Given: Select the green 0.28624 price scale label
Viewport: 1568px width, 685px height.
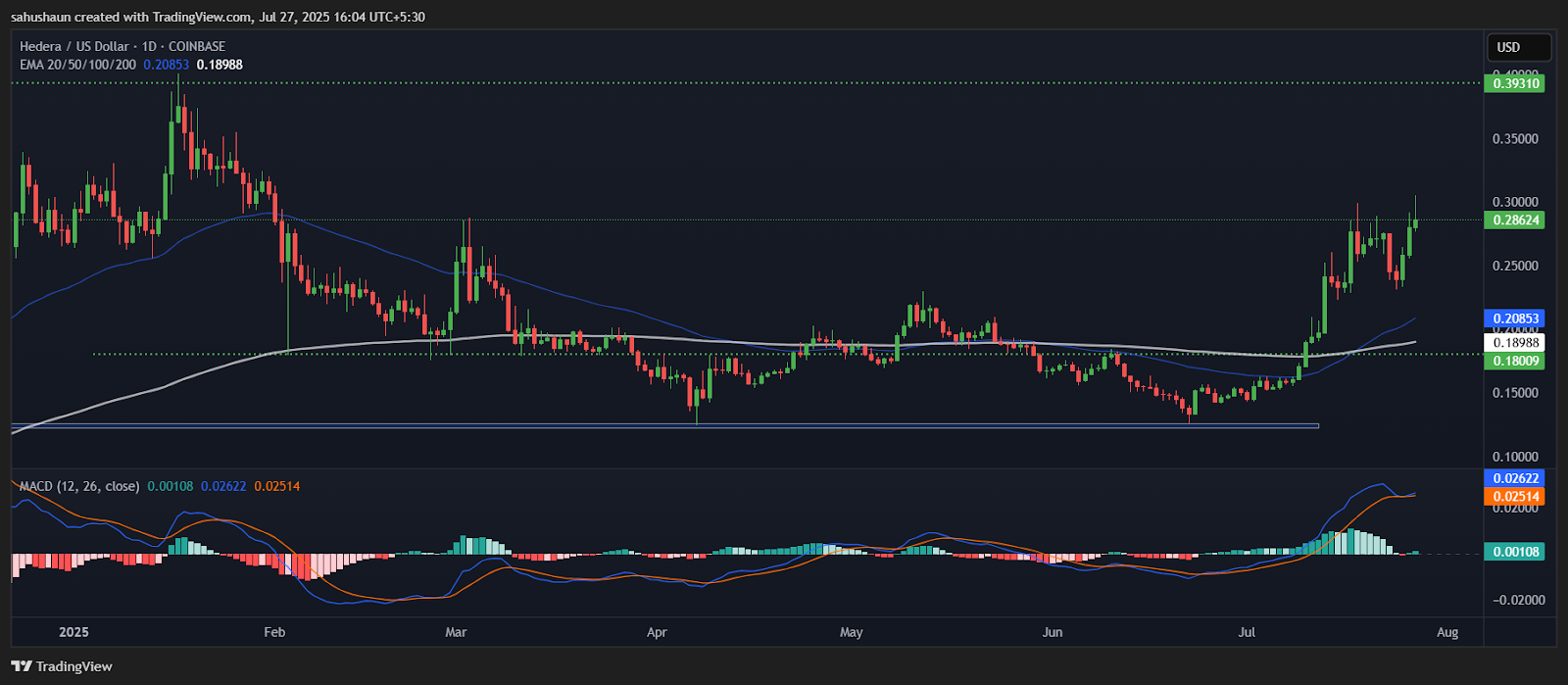Looking at the screenshot, I should pos(1516,220).
